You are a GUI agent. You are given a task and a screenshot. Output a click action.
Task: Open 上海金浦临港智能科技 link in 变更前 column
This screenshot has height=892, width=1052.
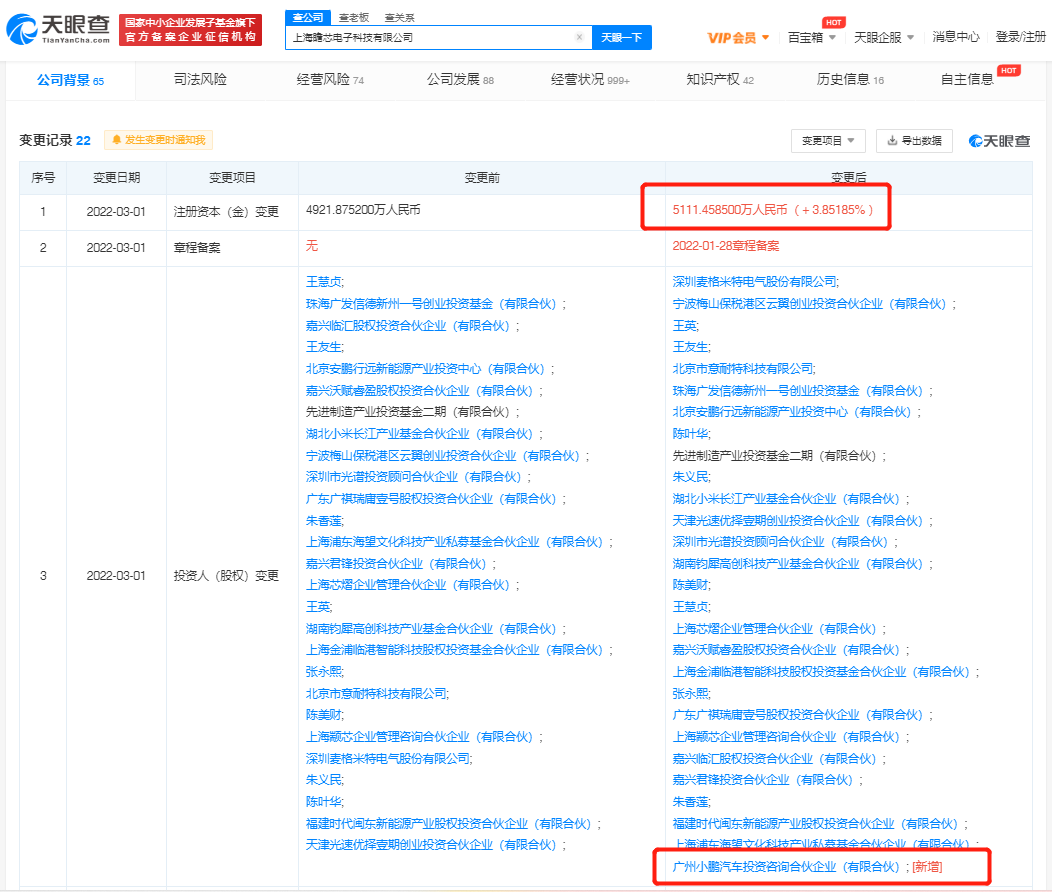454,650
